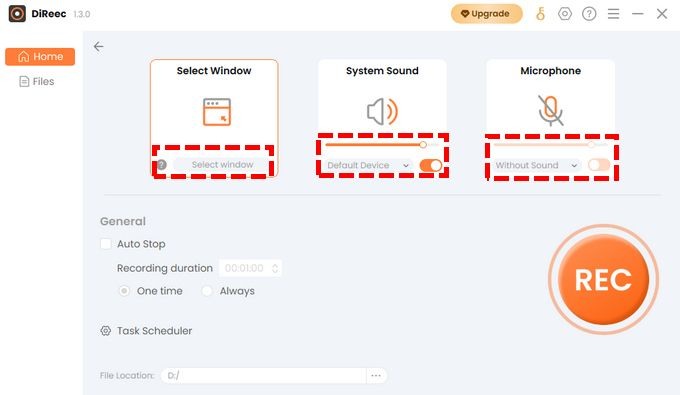This screenshot has height=395, width=680.
Task: Switch to the Home tab
Action: coord(40,56)
